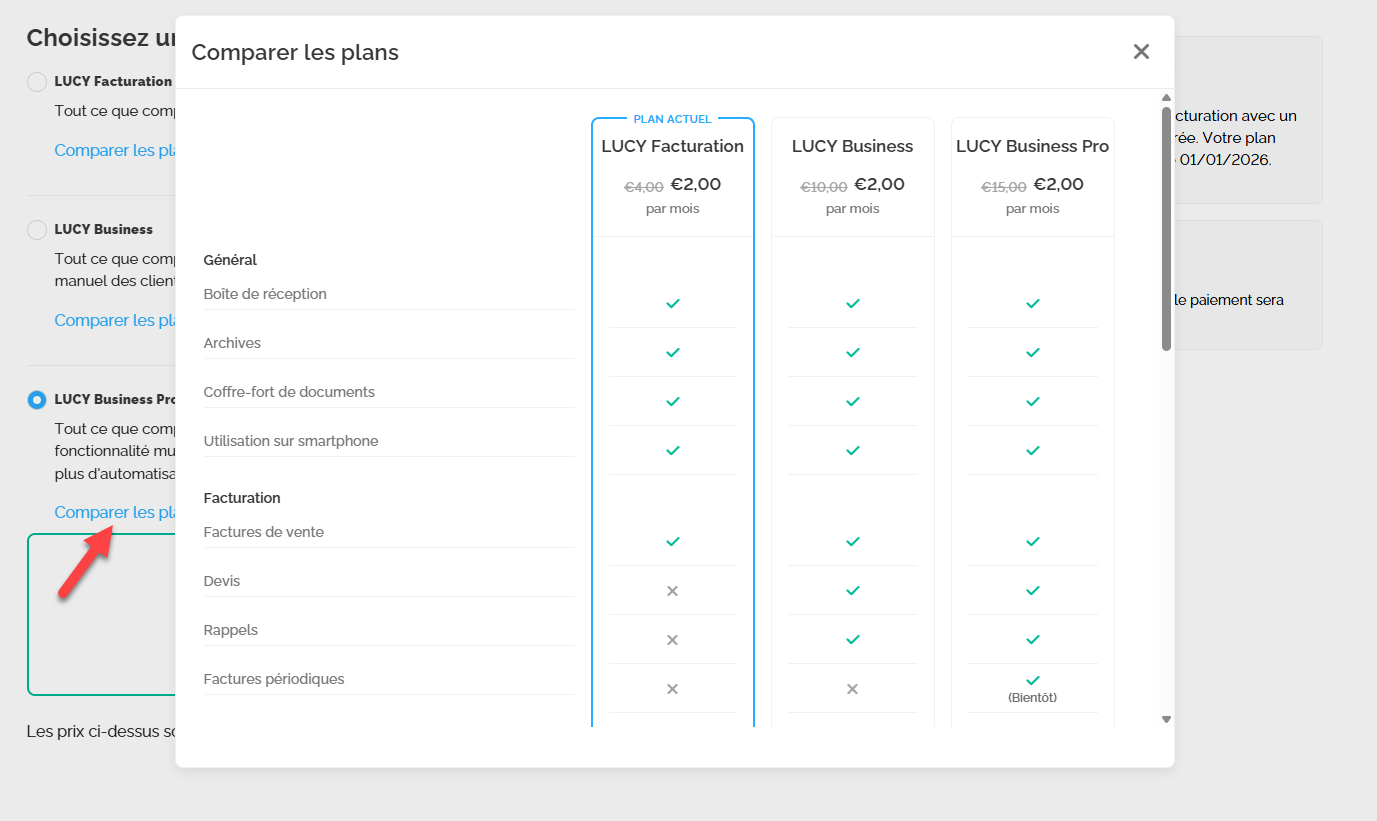
Task: Click the Factures périodiques checkmark in LUCY Business Pro
Action: (x=1033, y=681)
